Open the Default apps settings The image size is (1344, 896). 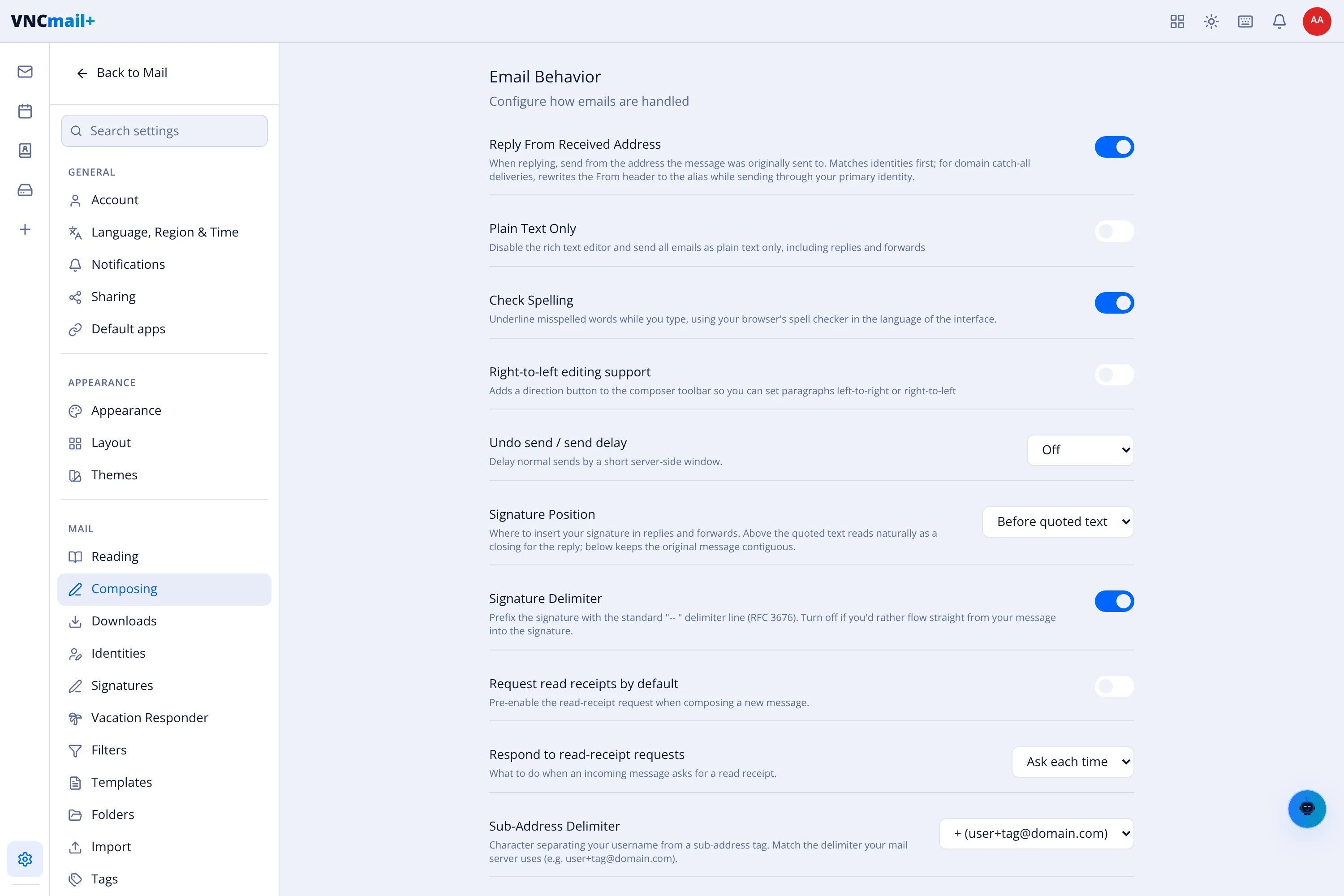(x=164, y=329)
